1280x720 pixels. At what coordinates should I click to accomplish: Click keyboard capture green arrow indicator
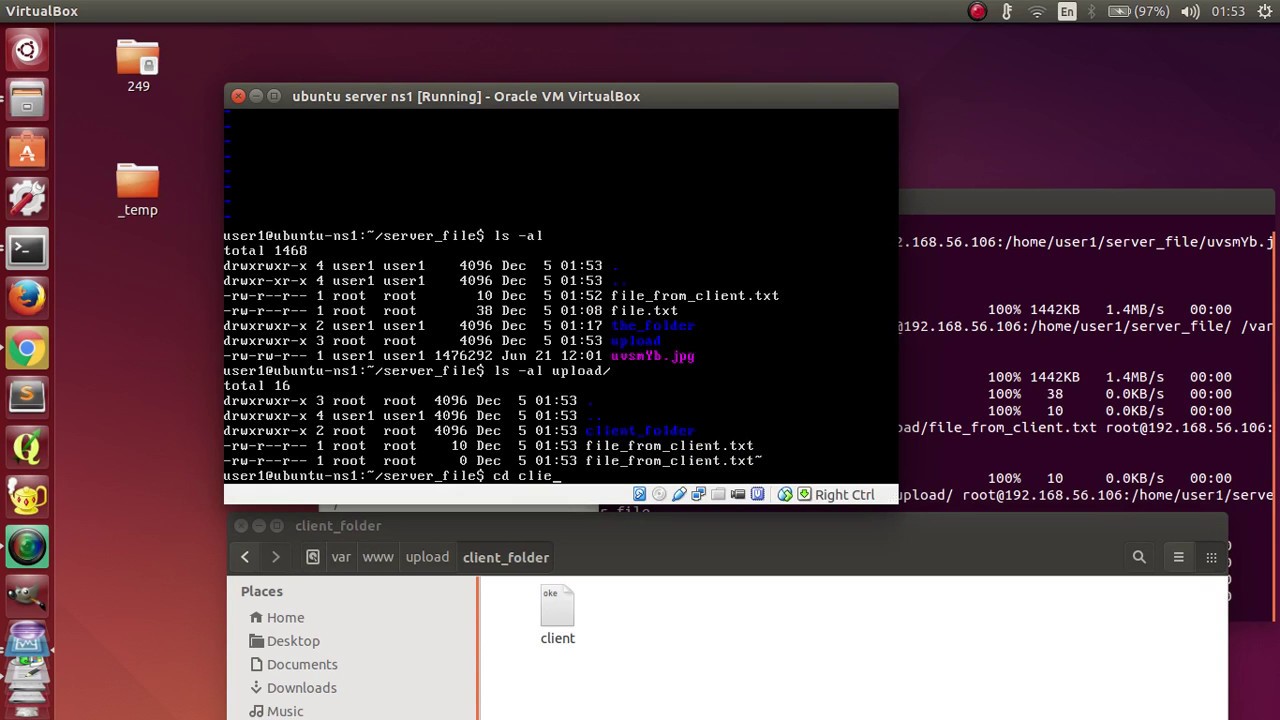(x=804, y=494)
